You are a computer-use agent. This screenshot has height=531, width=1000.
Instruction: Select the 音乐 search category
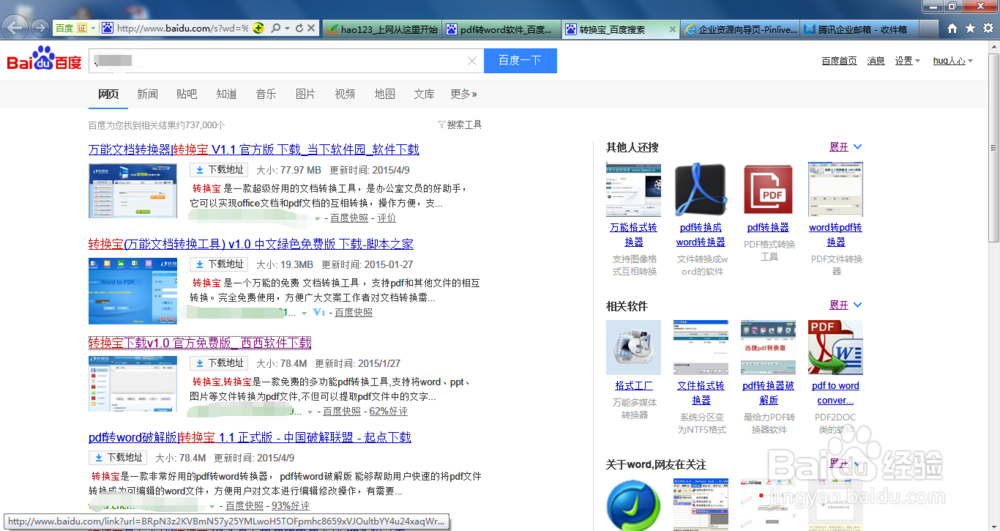tap(266, 94)
